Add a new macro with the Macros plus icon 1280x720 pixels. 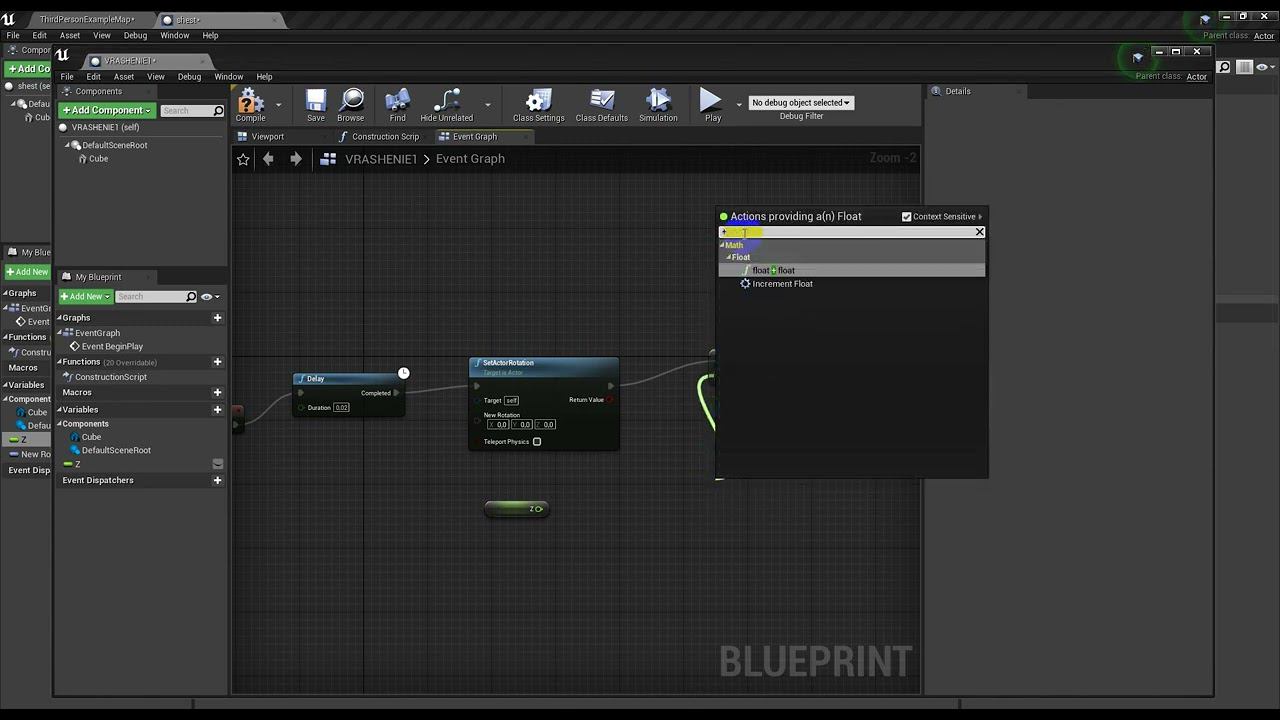pyautogui.click(x=217, y=392)
